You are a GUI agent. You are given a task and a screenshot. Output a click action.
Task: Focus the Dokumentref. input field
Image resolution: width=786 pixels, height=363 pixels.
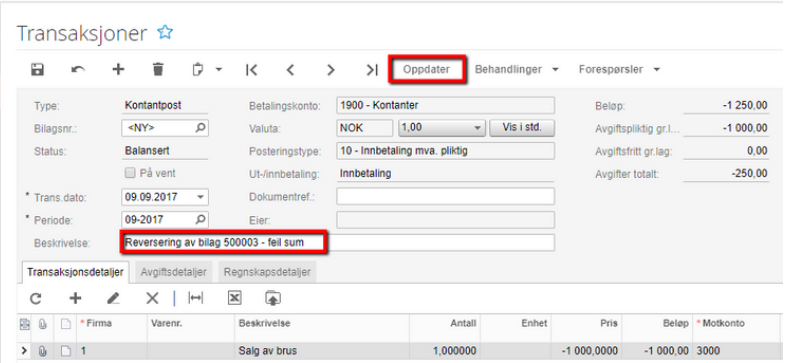point(446,197)
